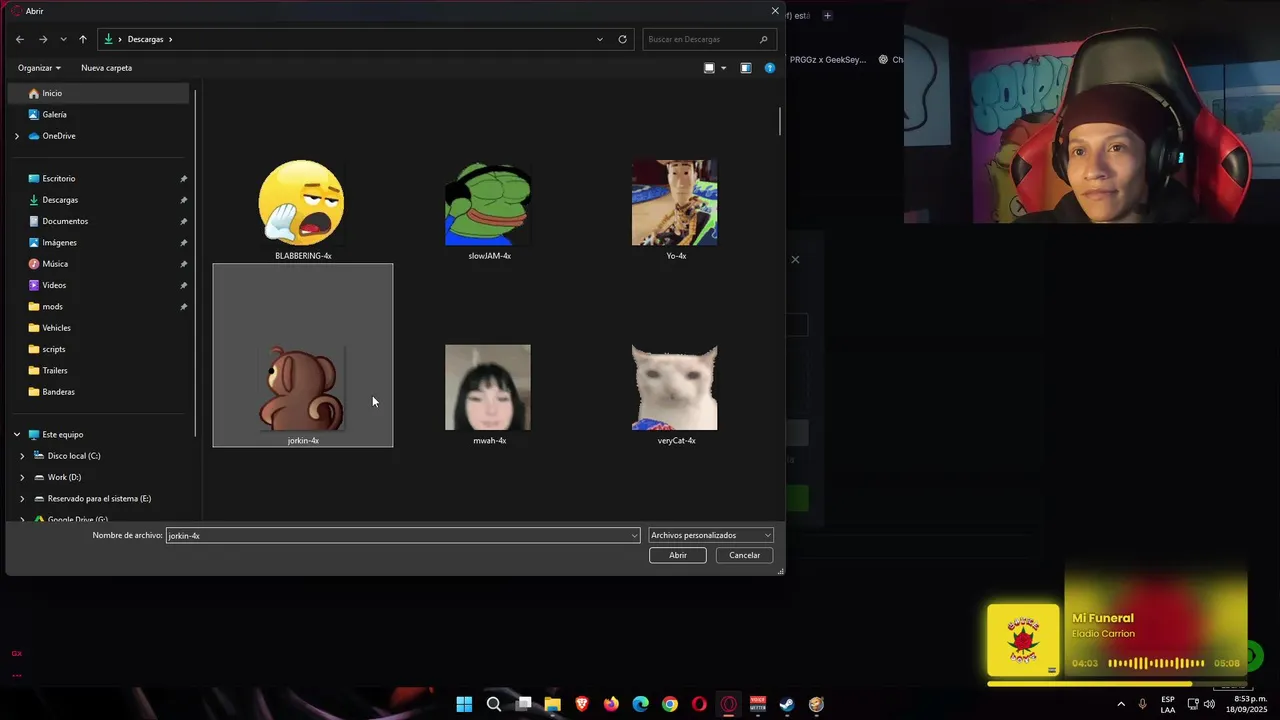
Task: Expand Disco local (C:) node
Action: pos(22,456)
